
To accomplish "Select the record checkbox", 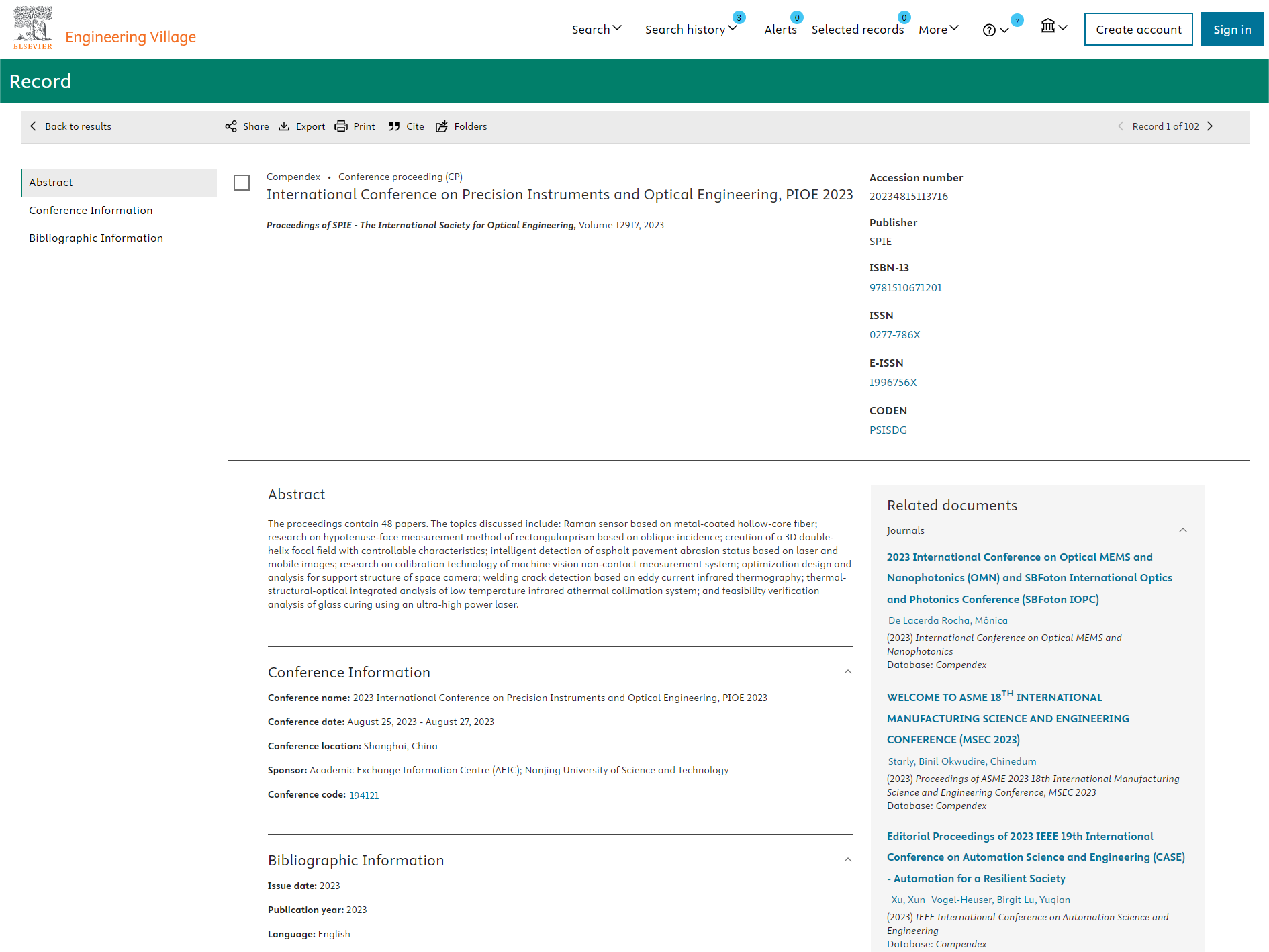I will pyautogui.click(x=242, y=183).
